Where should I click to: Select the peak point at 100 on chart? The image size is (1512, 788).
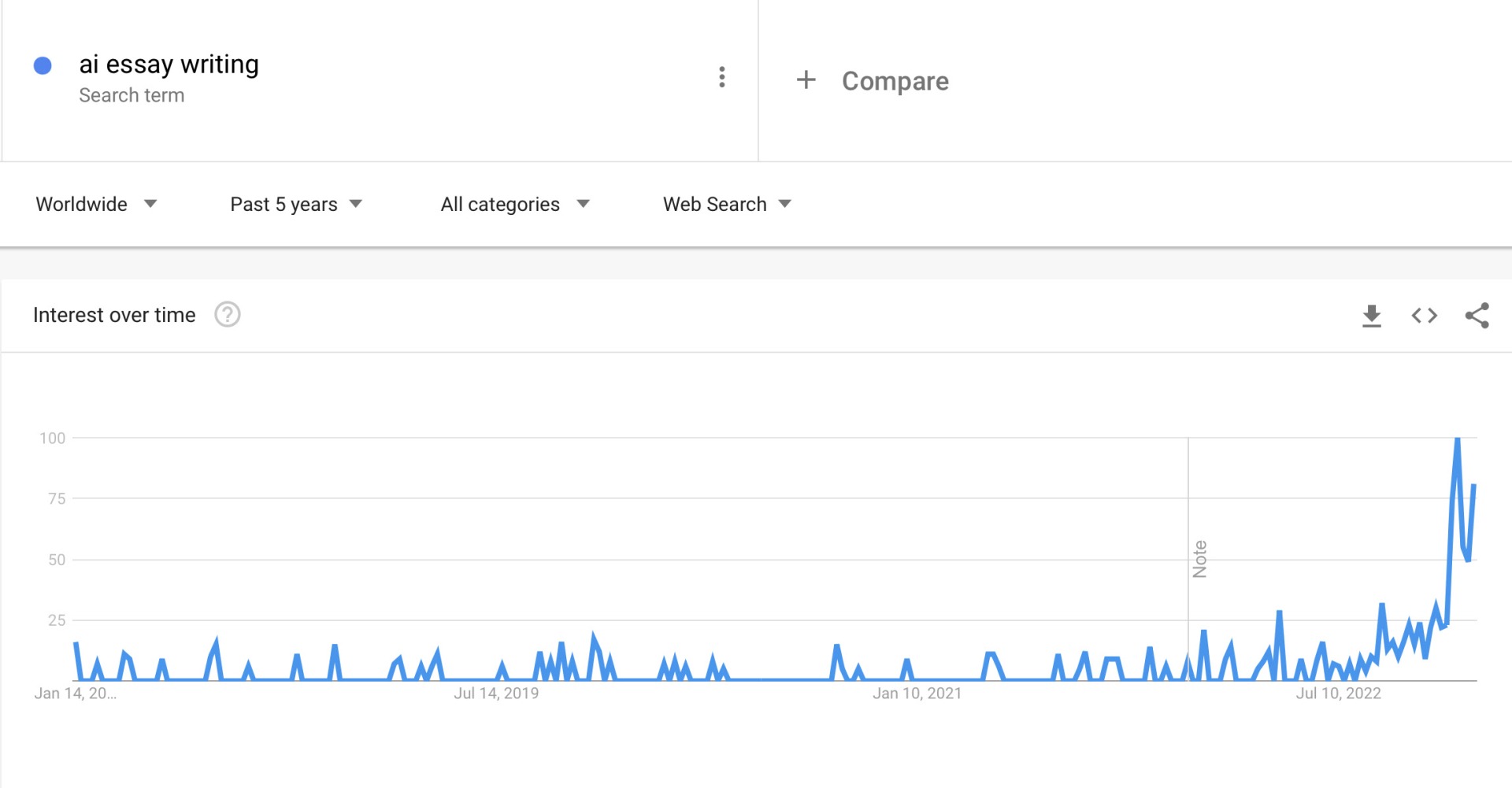tap(1458, 439)
